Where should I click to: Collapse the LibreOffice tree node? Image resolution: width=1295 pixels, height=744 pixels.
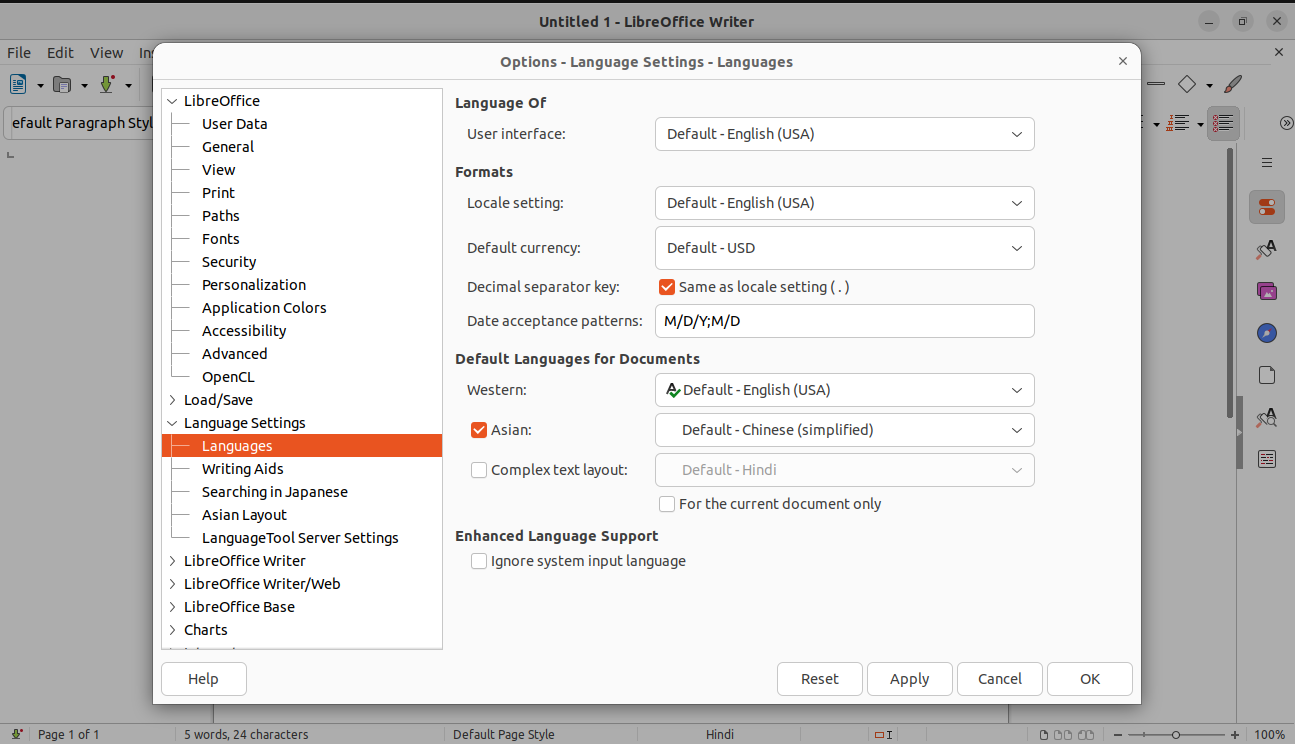[x=173, y=101]
